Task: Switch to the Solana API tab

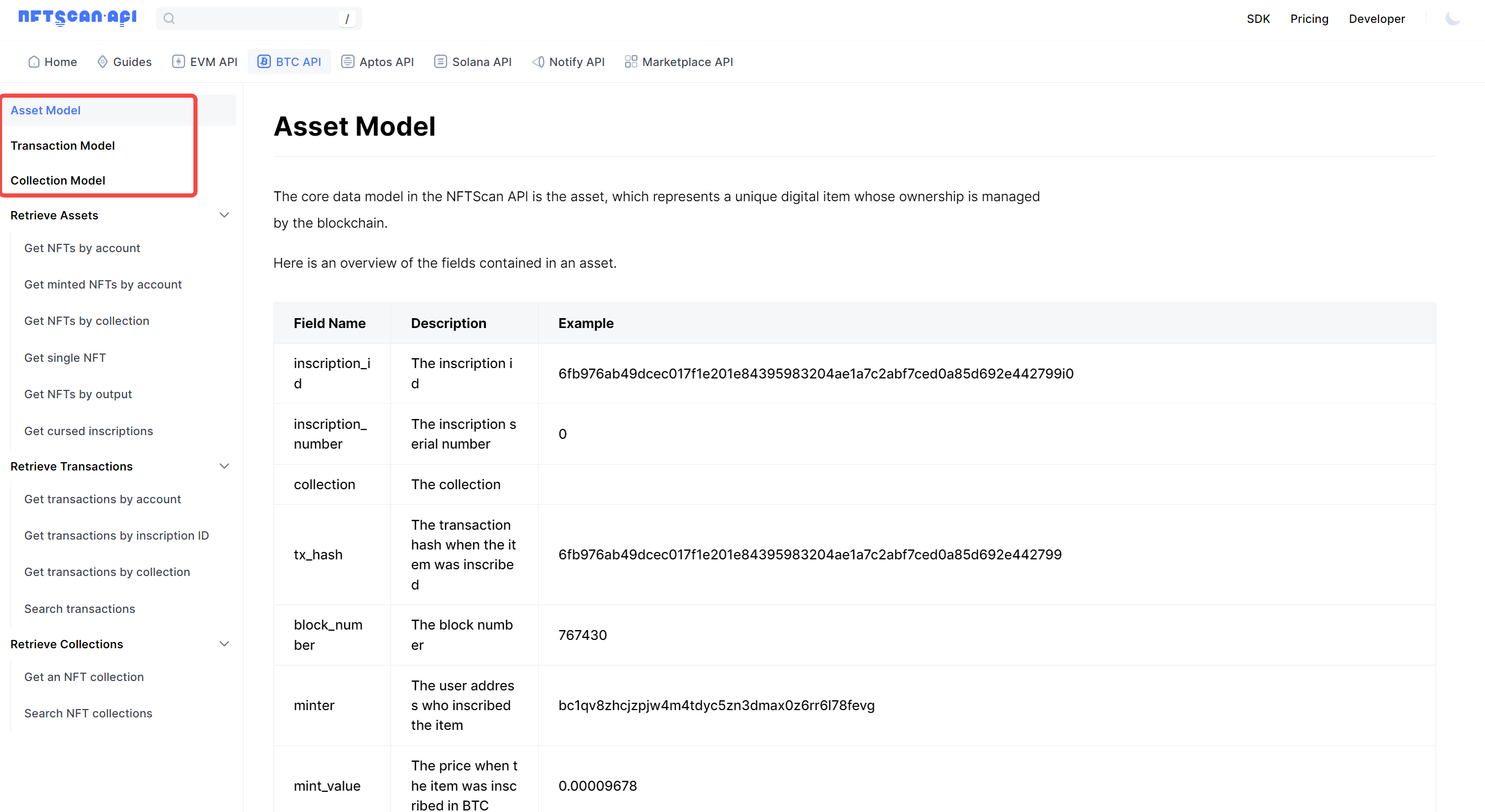Action: click(473, 62)
